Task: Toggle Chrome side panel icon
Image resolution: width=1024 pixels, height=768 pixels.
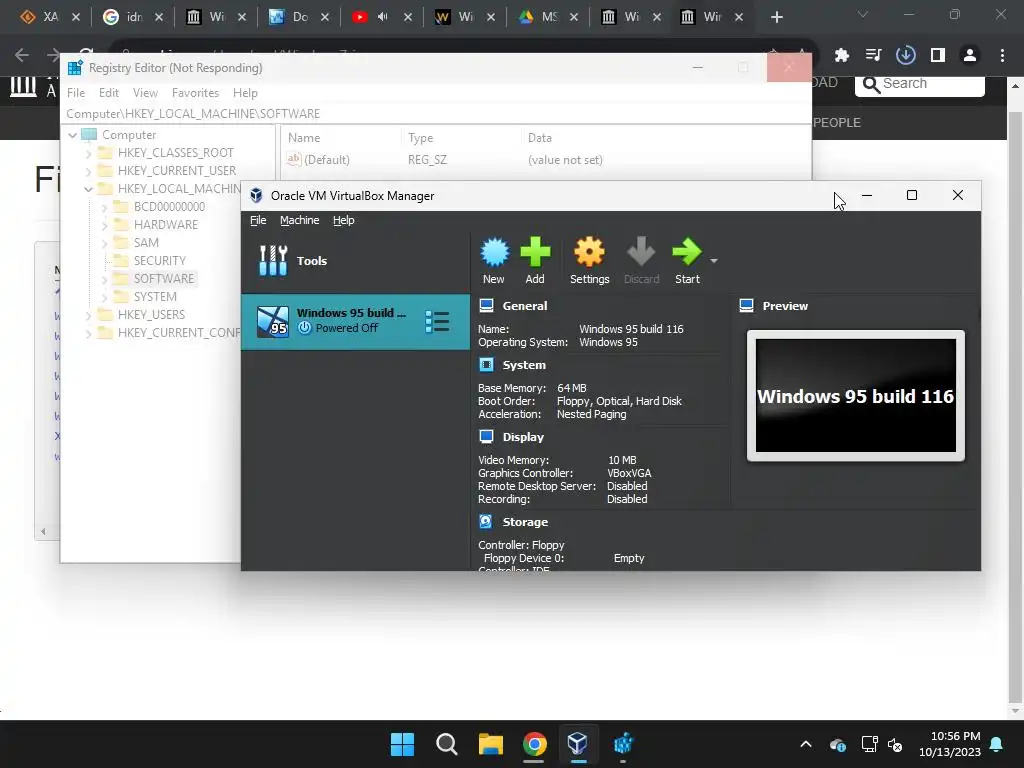Action: [938, 56]
